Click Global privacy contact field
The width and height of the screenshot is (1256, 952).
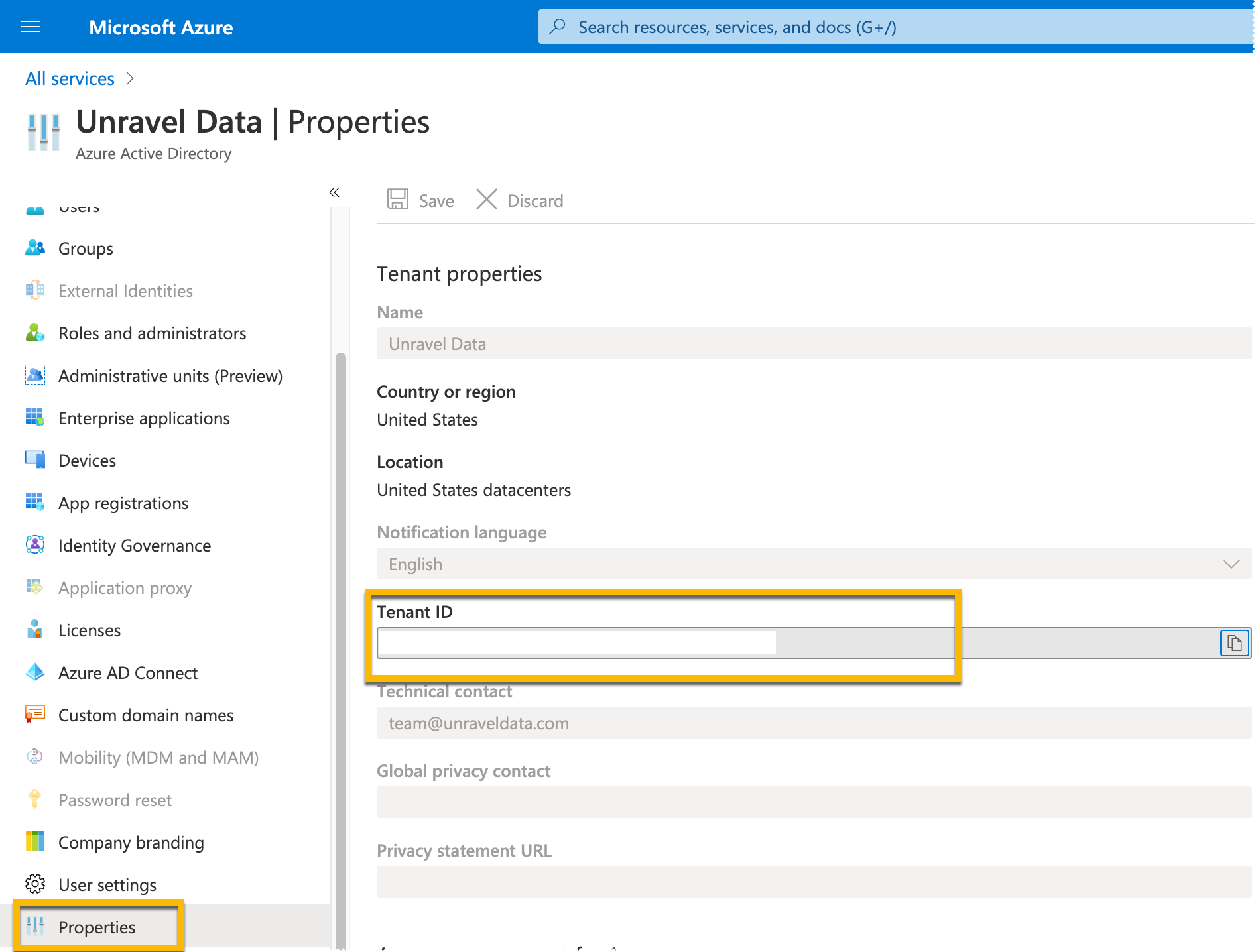click(x=814, y=802)
